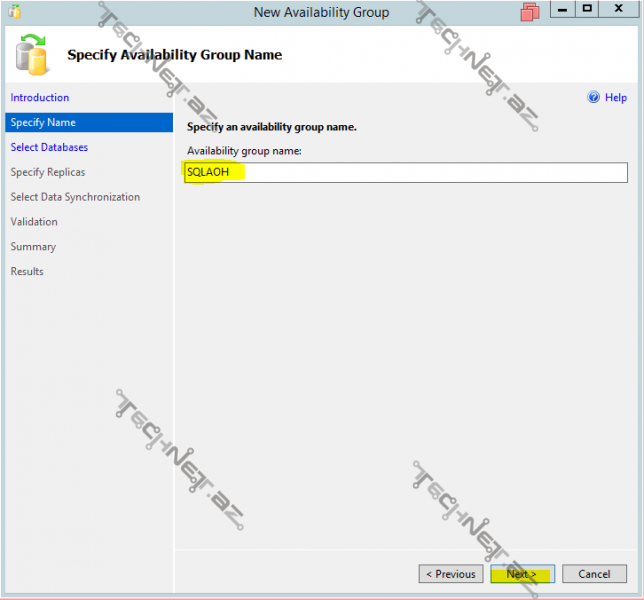Cancel the availability group wizard
Viewport: 644px width, 600px height.
(x=594, y=574)
